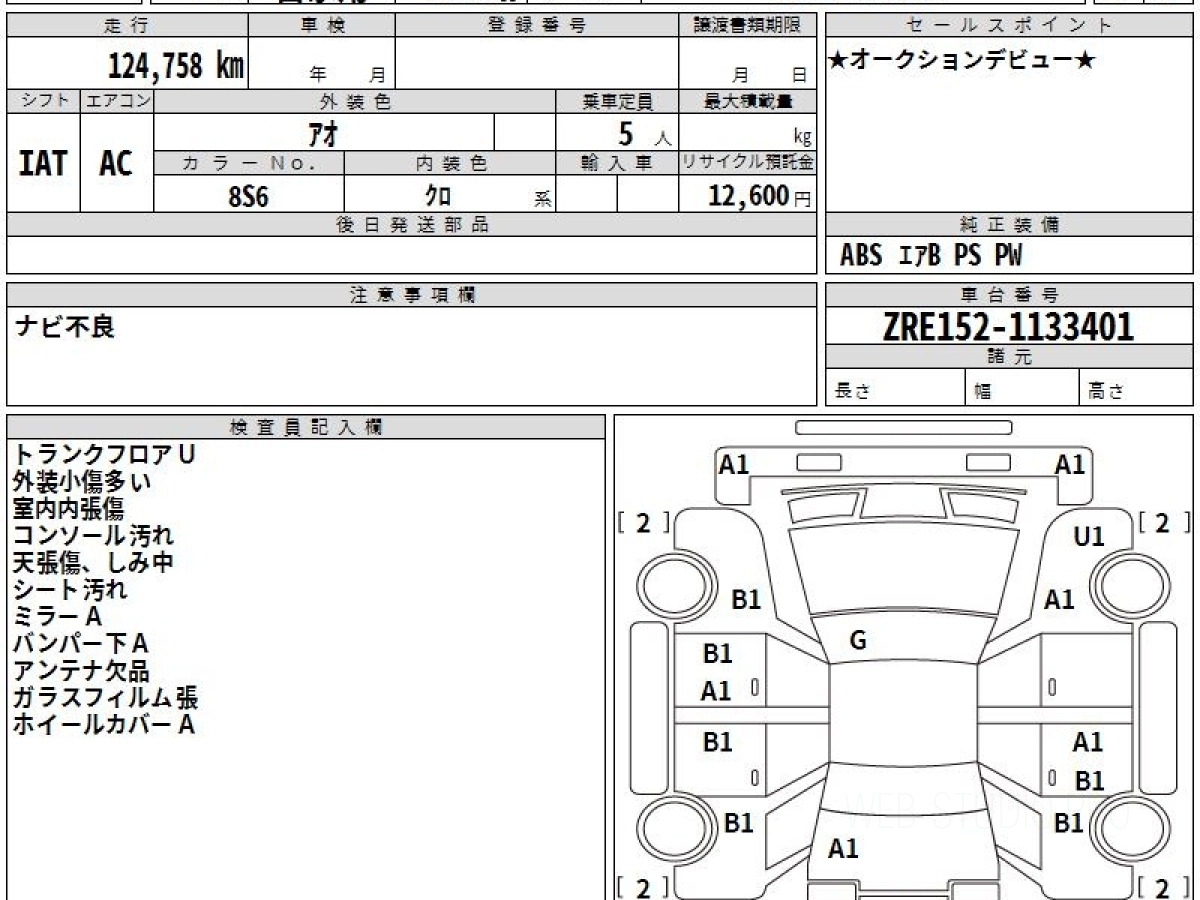
Task: Click the 輸入車 header
Action: [x=617, y=163]
